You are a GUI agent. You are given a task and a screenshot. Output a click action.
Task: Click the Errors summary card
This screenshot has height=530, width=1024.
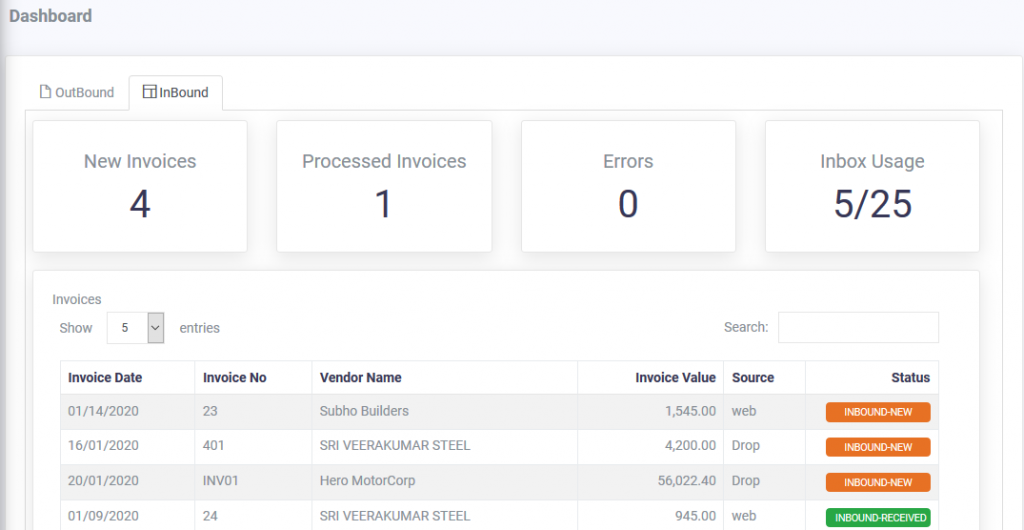click(x=628, y=186)
